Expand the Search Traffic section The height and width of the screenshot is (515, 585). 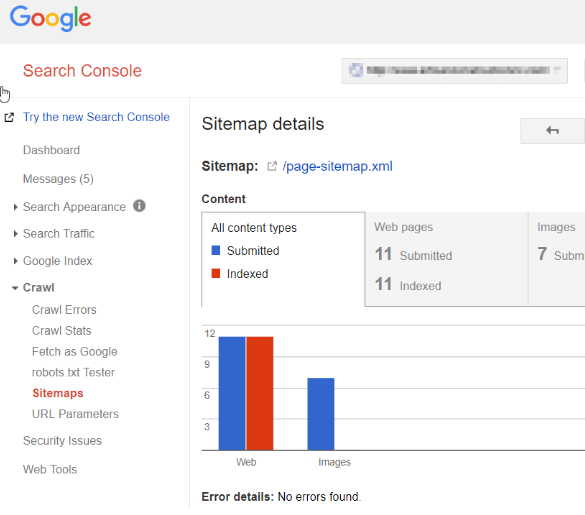[15, 234]
